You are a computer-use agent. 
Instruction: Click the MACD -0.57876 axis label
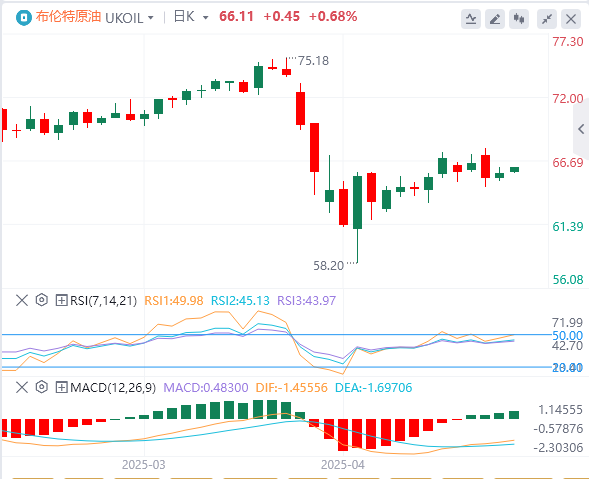pos(558,428)
